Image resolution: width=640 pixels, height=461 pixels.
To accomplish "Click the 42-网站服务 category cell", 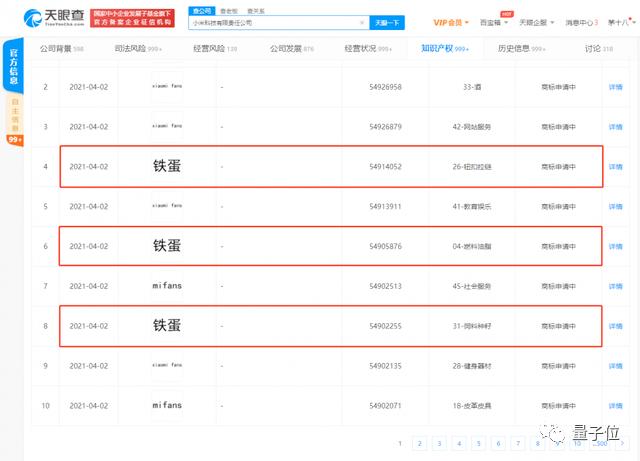I will pyautogui.click(x=472, y=127).
